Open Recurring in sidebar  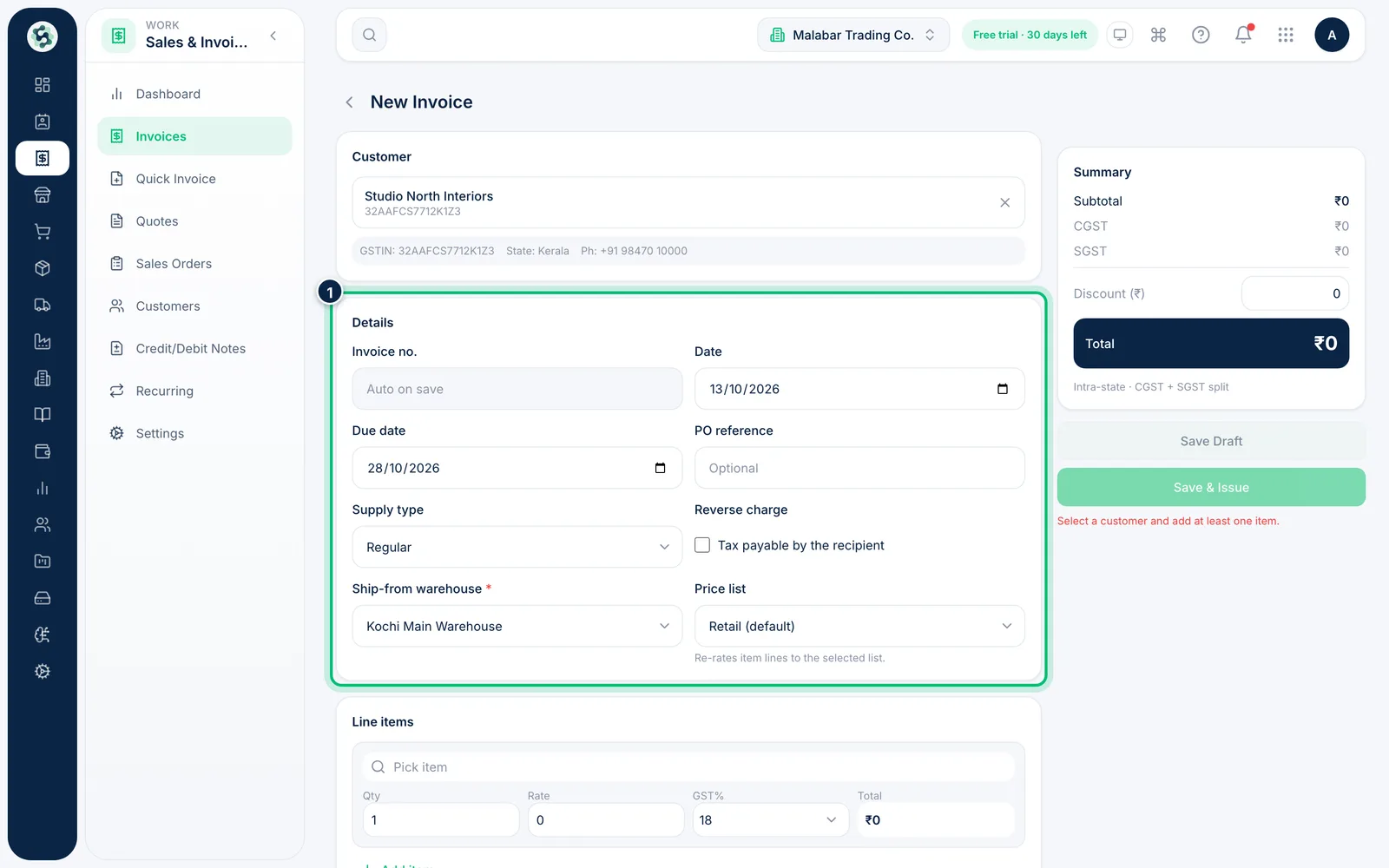point(194,391)
